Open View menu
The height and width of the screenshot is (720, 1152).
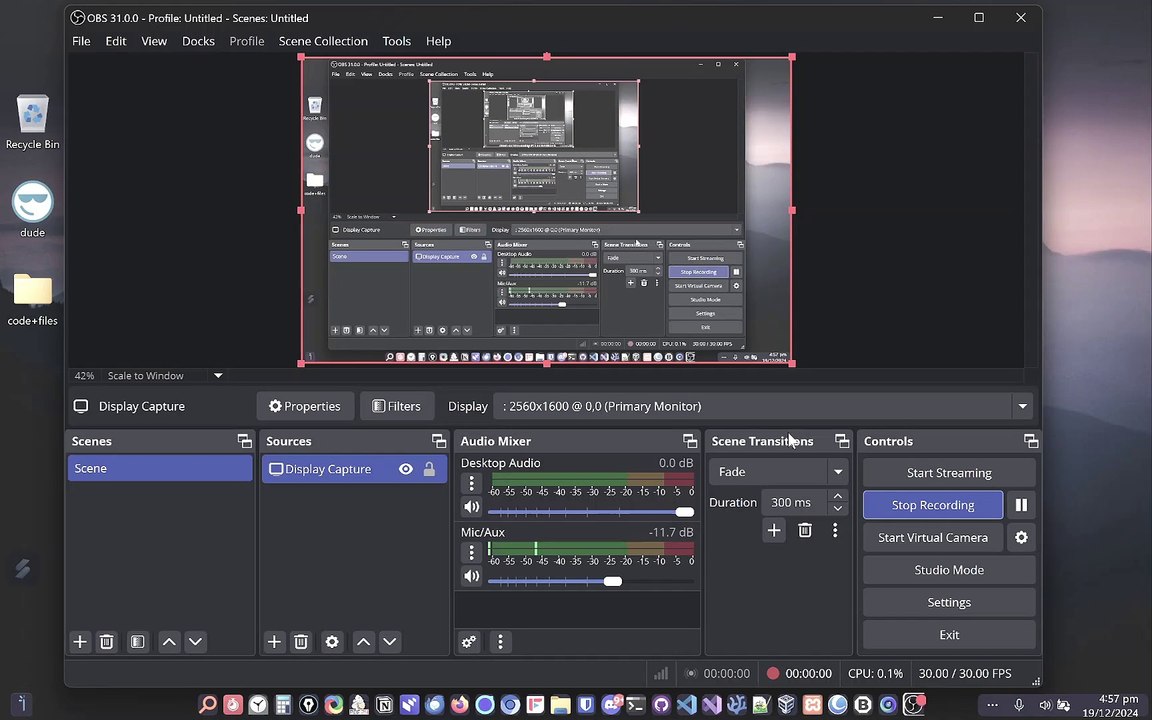[x=154, y=41]
